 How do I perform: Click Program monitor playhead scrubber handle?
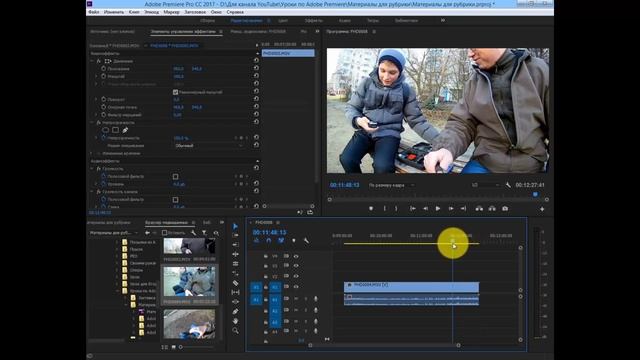[536, 195]
